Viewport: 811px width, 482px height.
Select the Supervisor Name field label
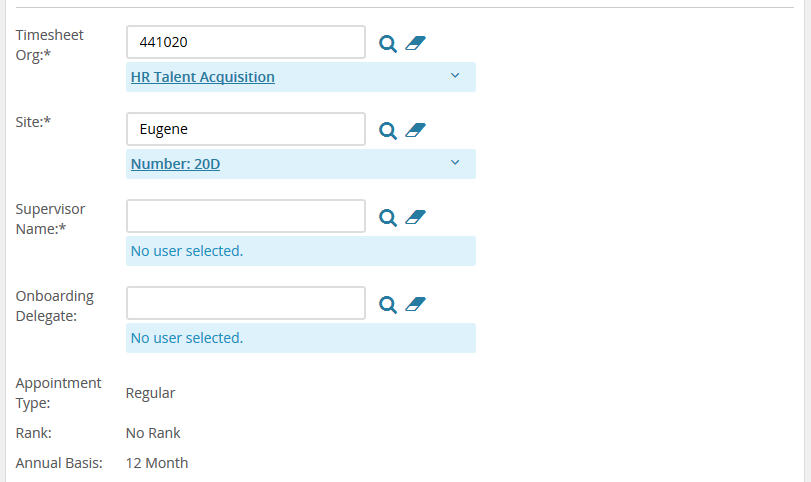pyautogui.click(x=50, y=219)
